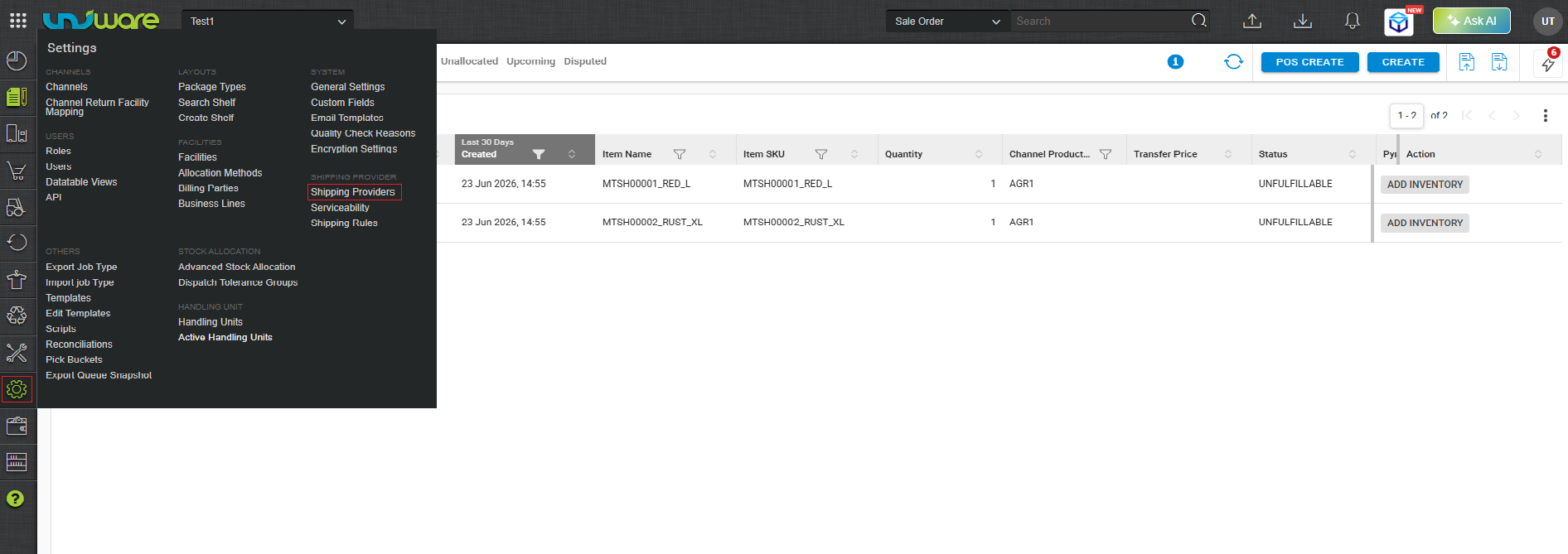
Task: Click the export document icon
Action: (x=1499, y=62)
